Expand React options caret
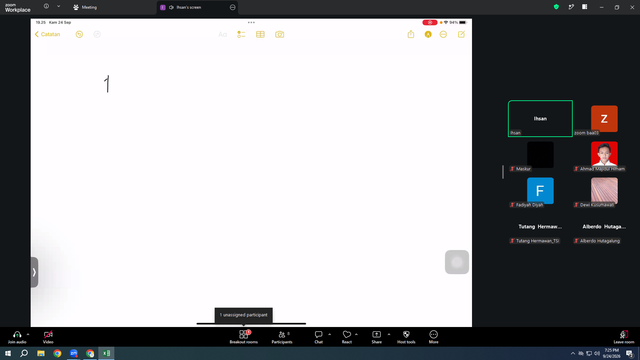This screenshot has height=360, width=640. [356, 334]
